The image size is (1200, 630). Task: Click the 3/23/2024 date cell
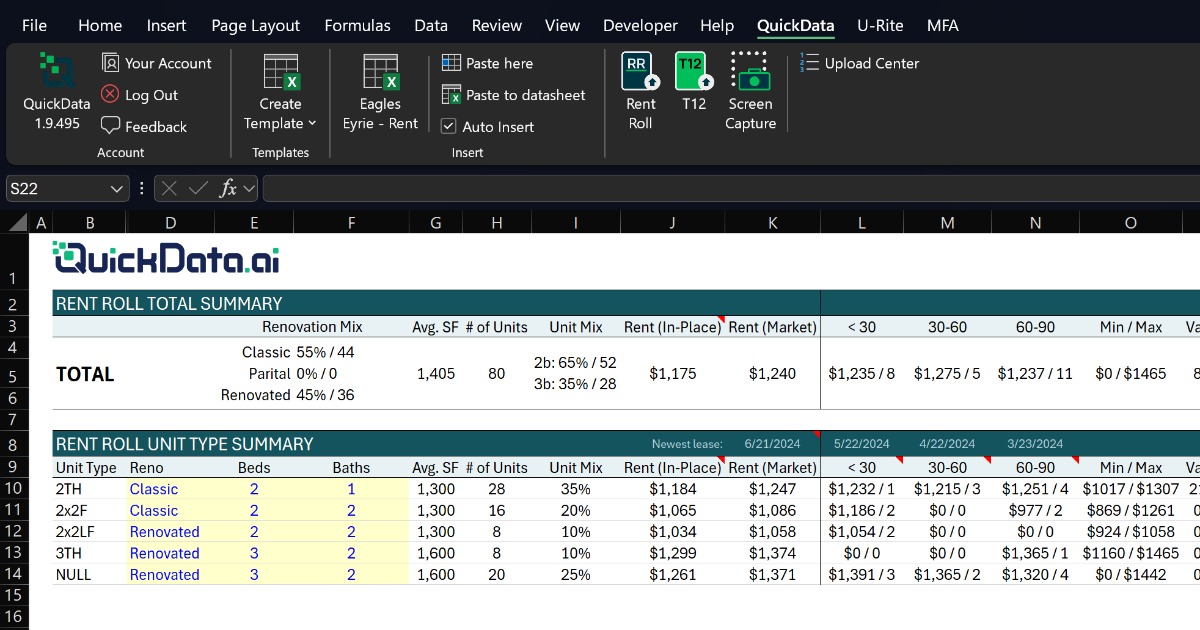point(1035,444)
